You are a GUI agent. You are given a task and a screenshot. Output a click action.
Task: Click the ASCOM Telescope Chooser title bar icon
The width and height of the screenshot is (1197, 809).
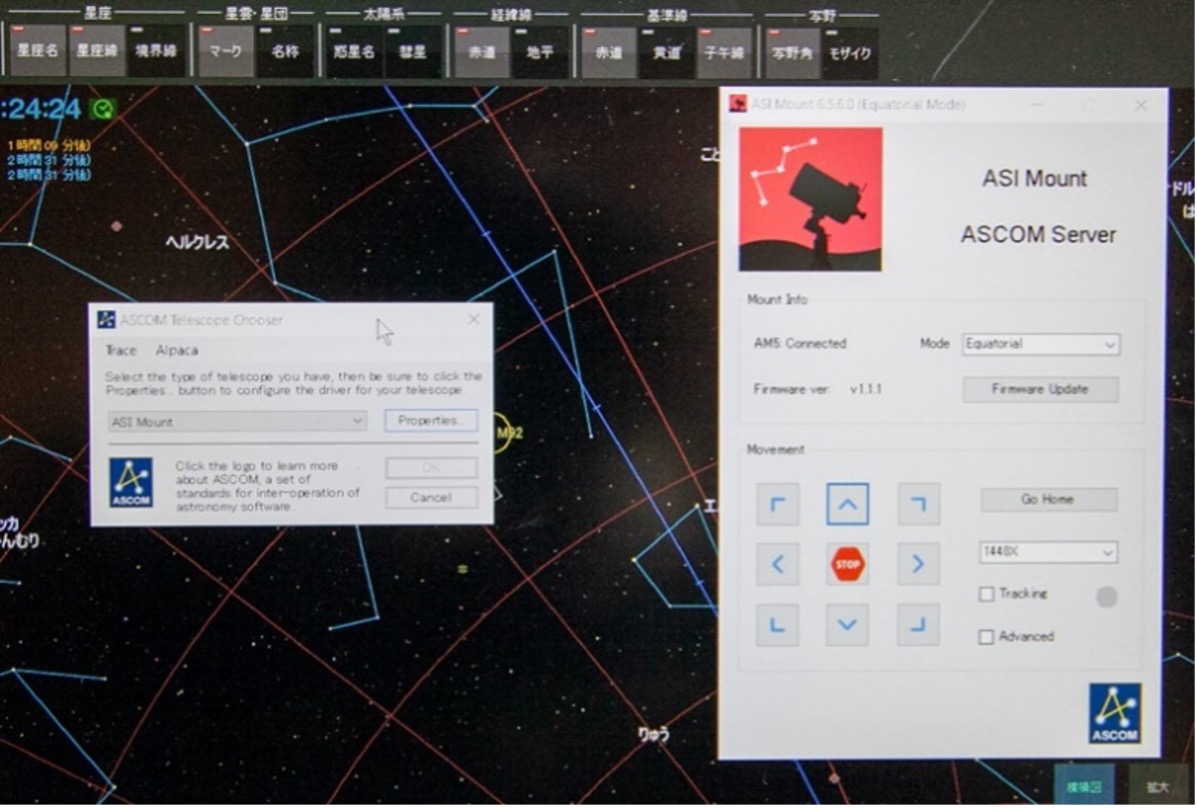107,320
